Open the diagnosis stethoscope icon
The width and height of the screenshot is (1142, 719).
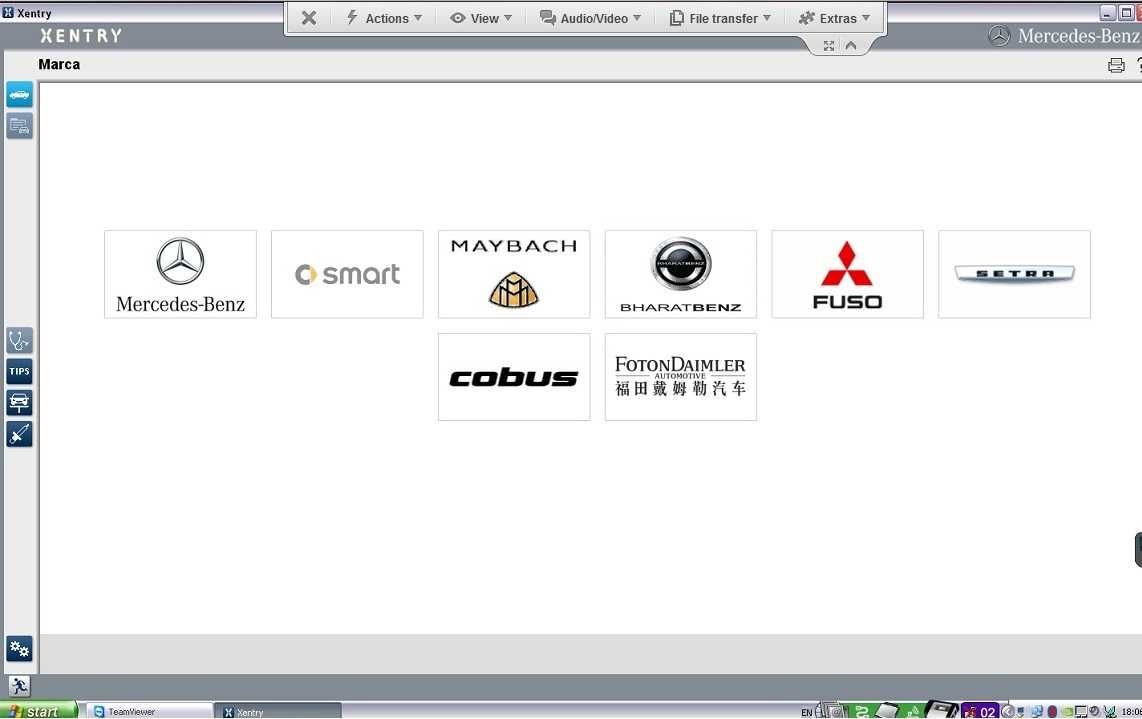pyautogui.click(x=20, y=340)
